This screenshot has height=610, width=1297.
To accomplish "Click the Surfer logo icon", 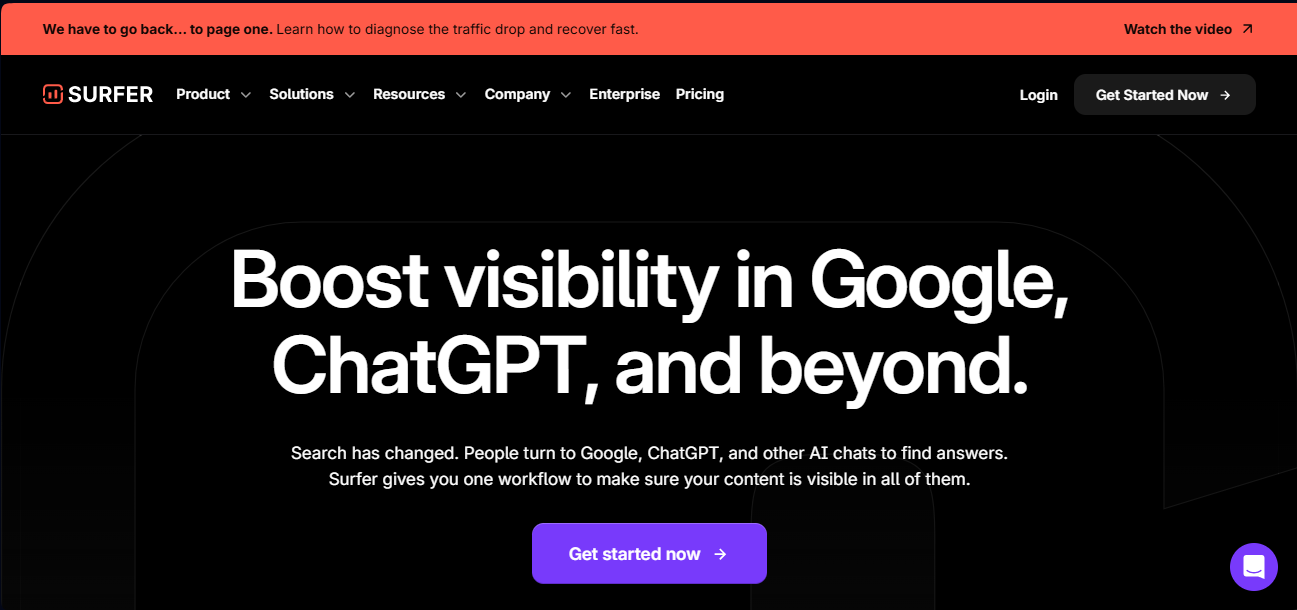I will (53, 94).
